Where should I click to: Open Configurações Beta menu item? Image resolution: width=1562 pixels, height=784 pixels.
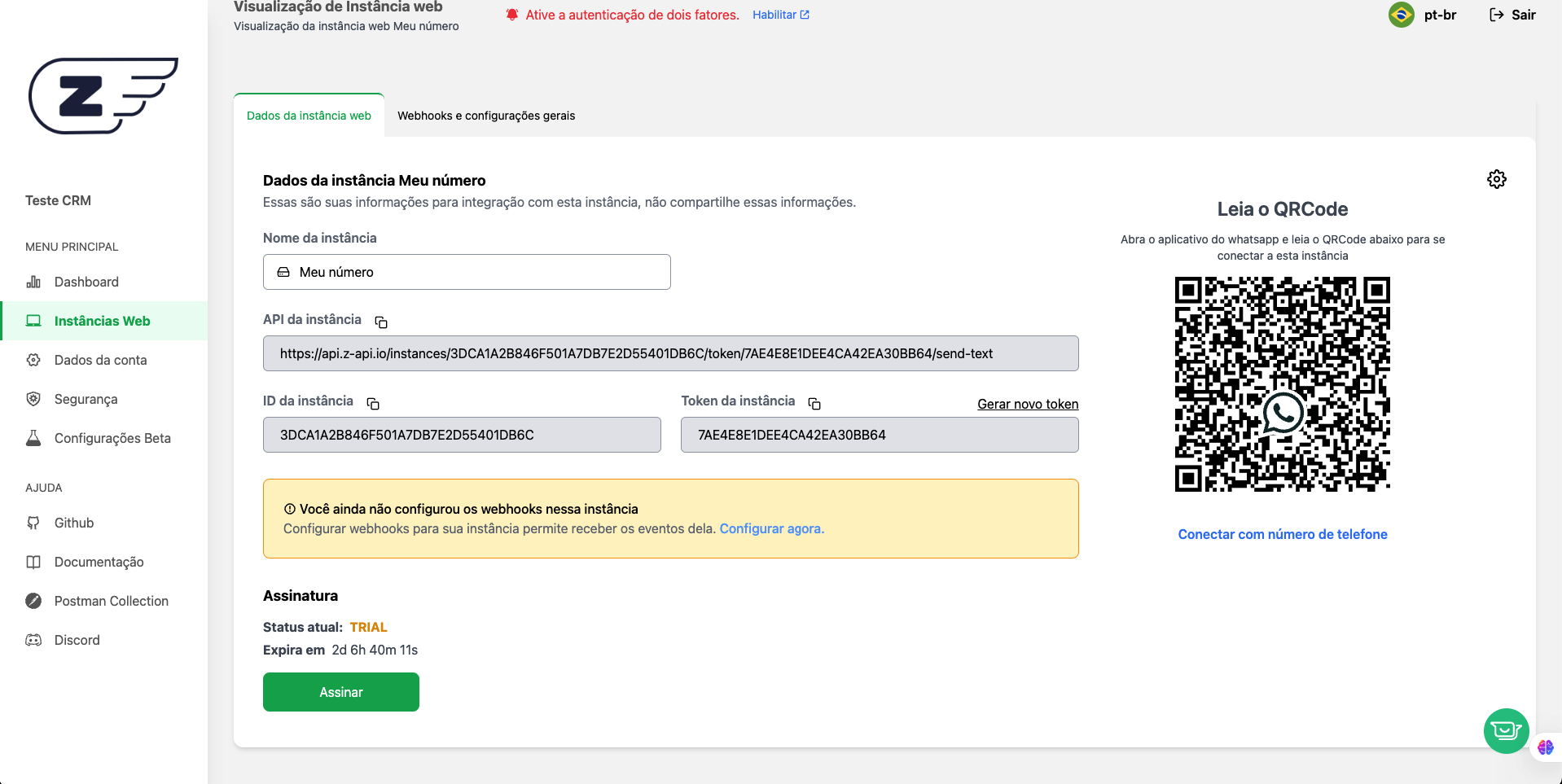click(103, 438)
